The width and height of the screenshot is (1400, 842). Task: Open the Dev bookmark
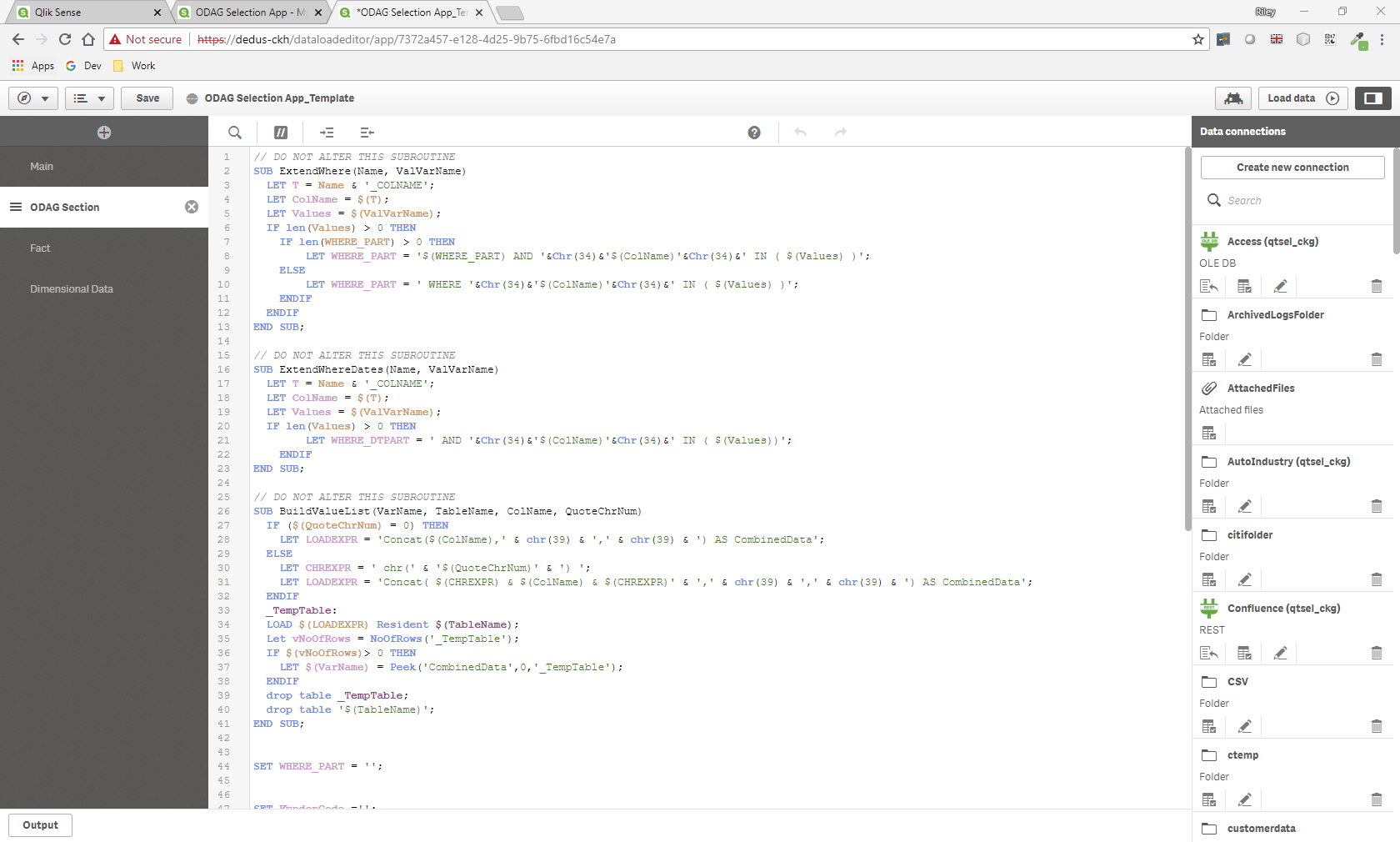point(83,66)
